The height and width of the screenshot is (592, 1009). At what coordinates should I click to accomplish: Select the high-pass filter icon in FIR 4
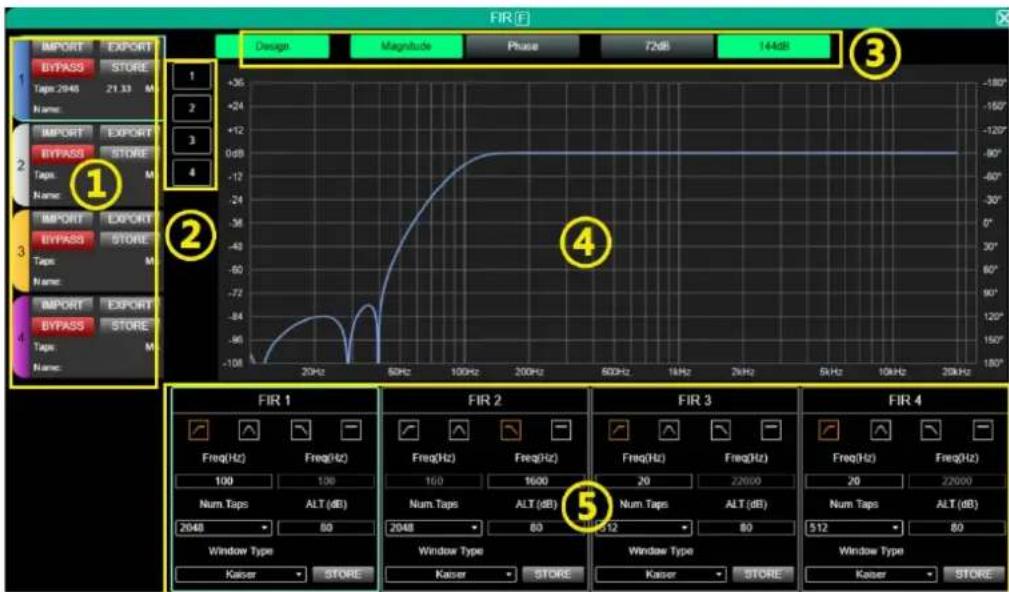(829, 430)
